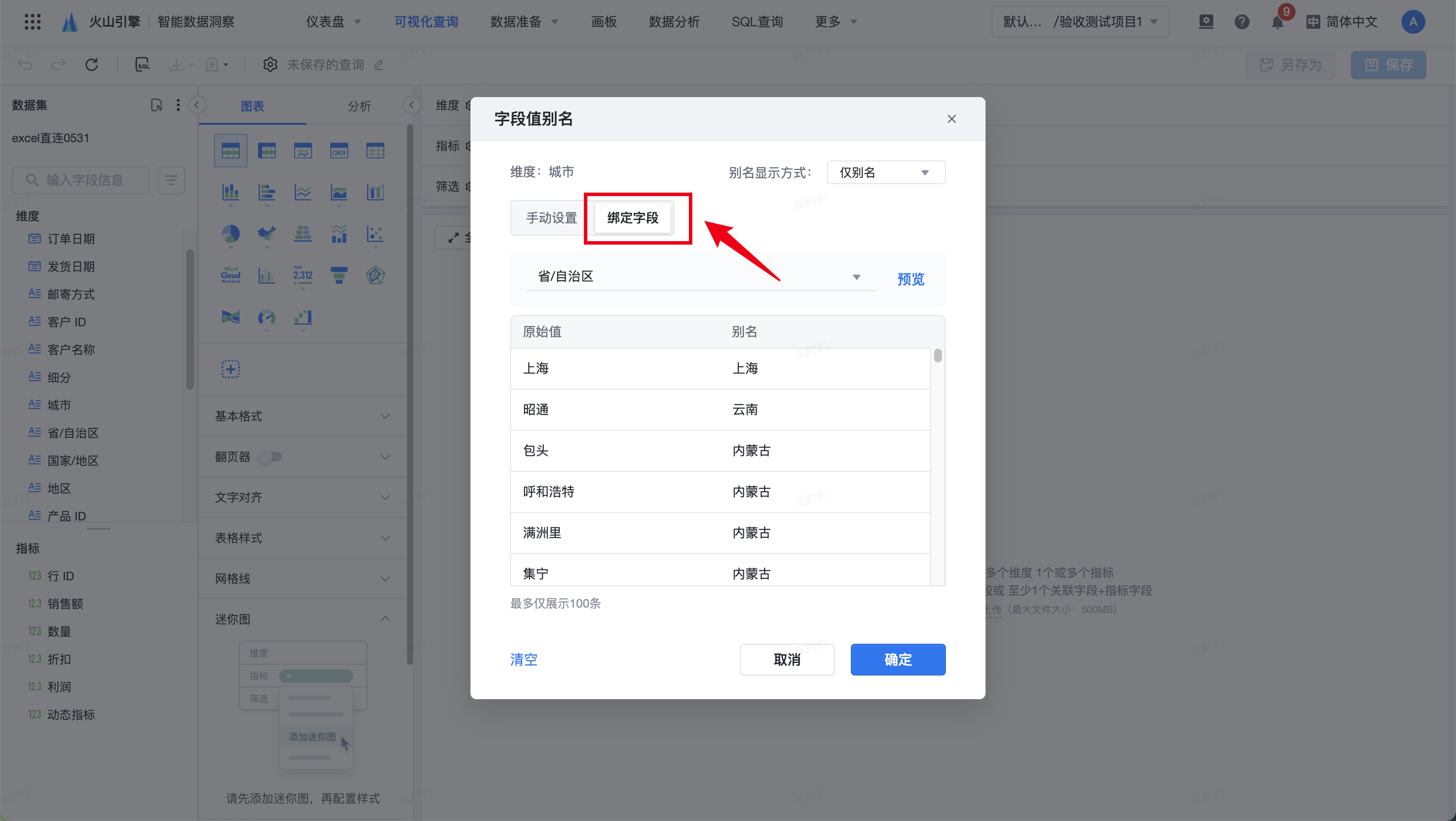Select the pie chart type icon
Screen dimensions: 1456x821
231,234
